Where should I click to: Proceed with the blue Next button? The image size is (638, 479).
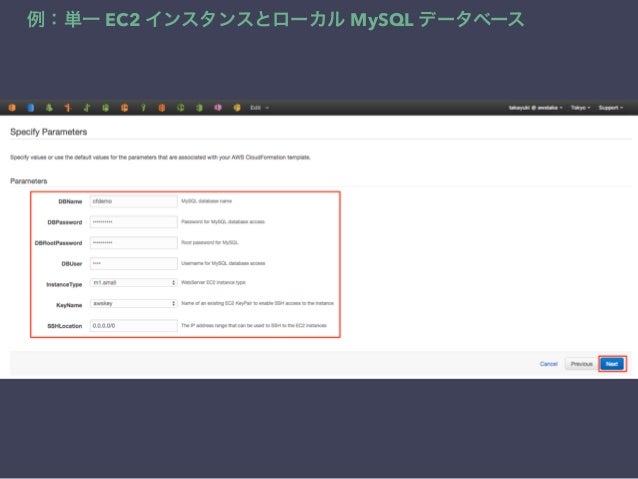tap(612, 364)
